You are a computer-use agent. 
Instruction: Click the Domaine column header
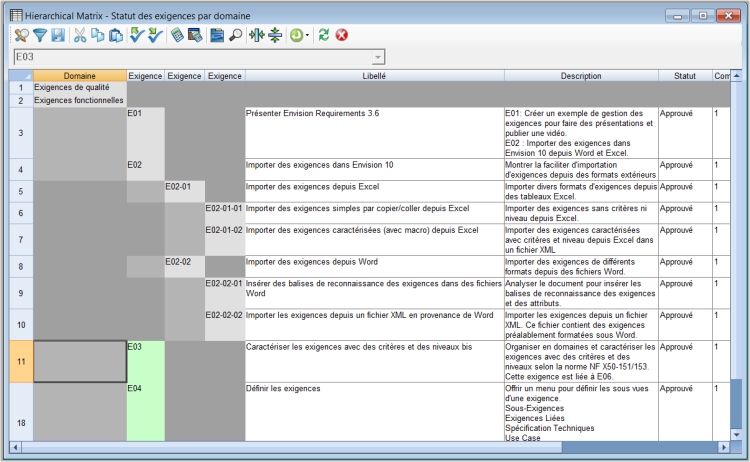80,76
